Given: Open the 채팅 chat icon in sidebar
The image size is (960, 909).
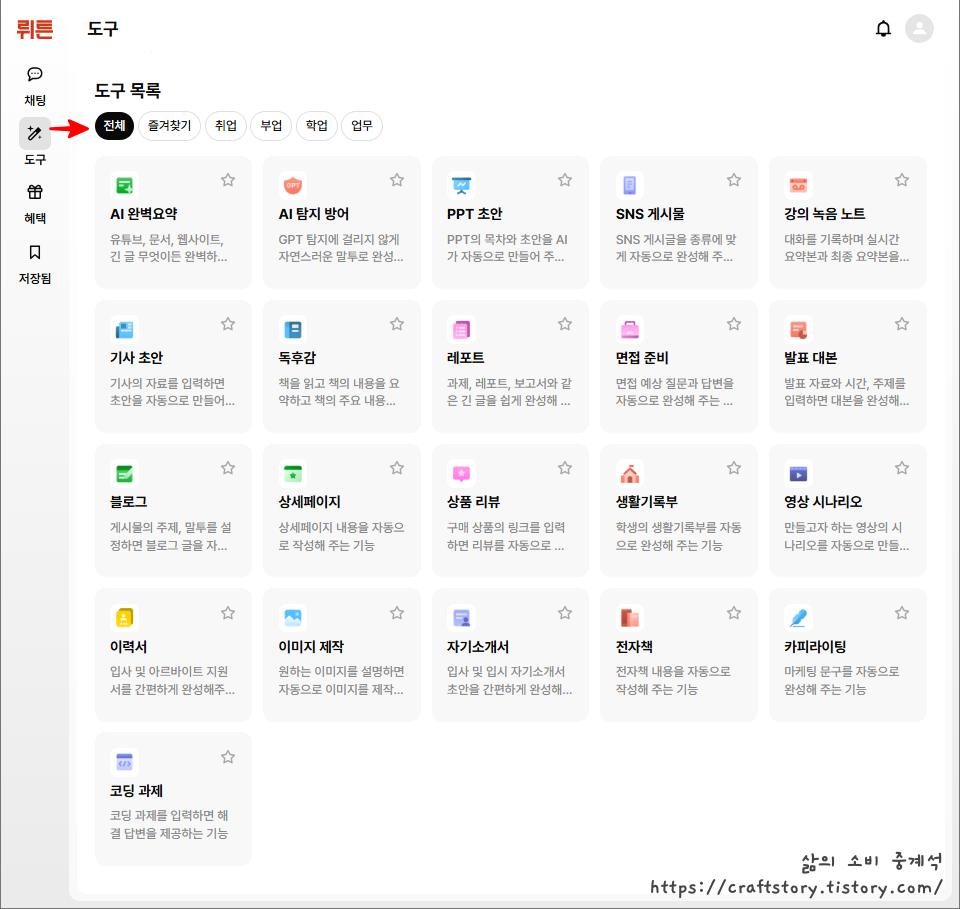Looking at the screenshot, I should pos(35,75).
